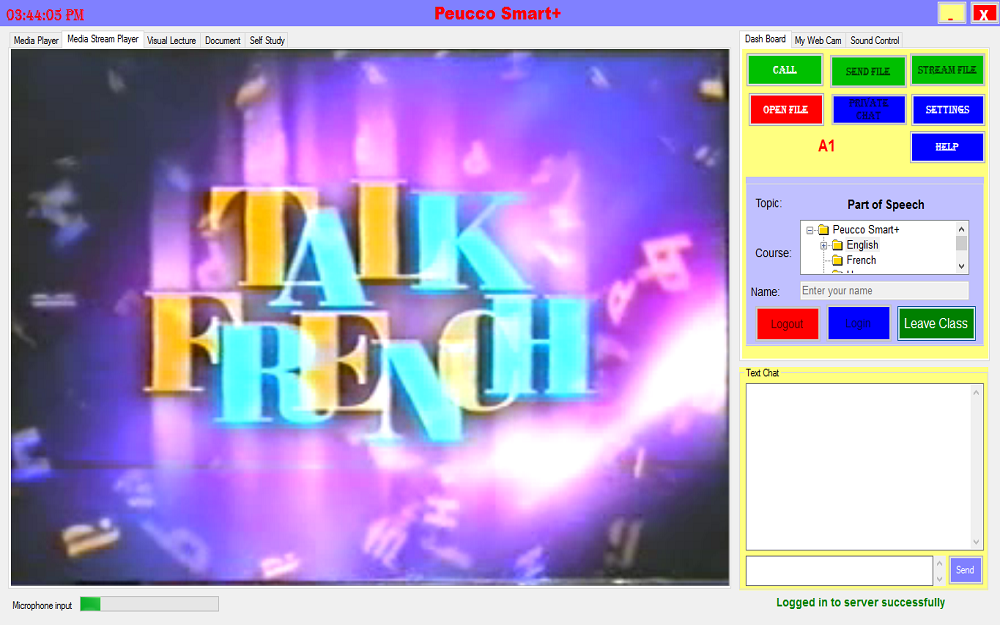Select the Media Stream Player tab
Image resolution: width=1000 pixels, height=625 pixels.
coord(103,39)
